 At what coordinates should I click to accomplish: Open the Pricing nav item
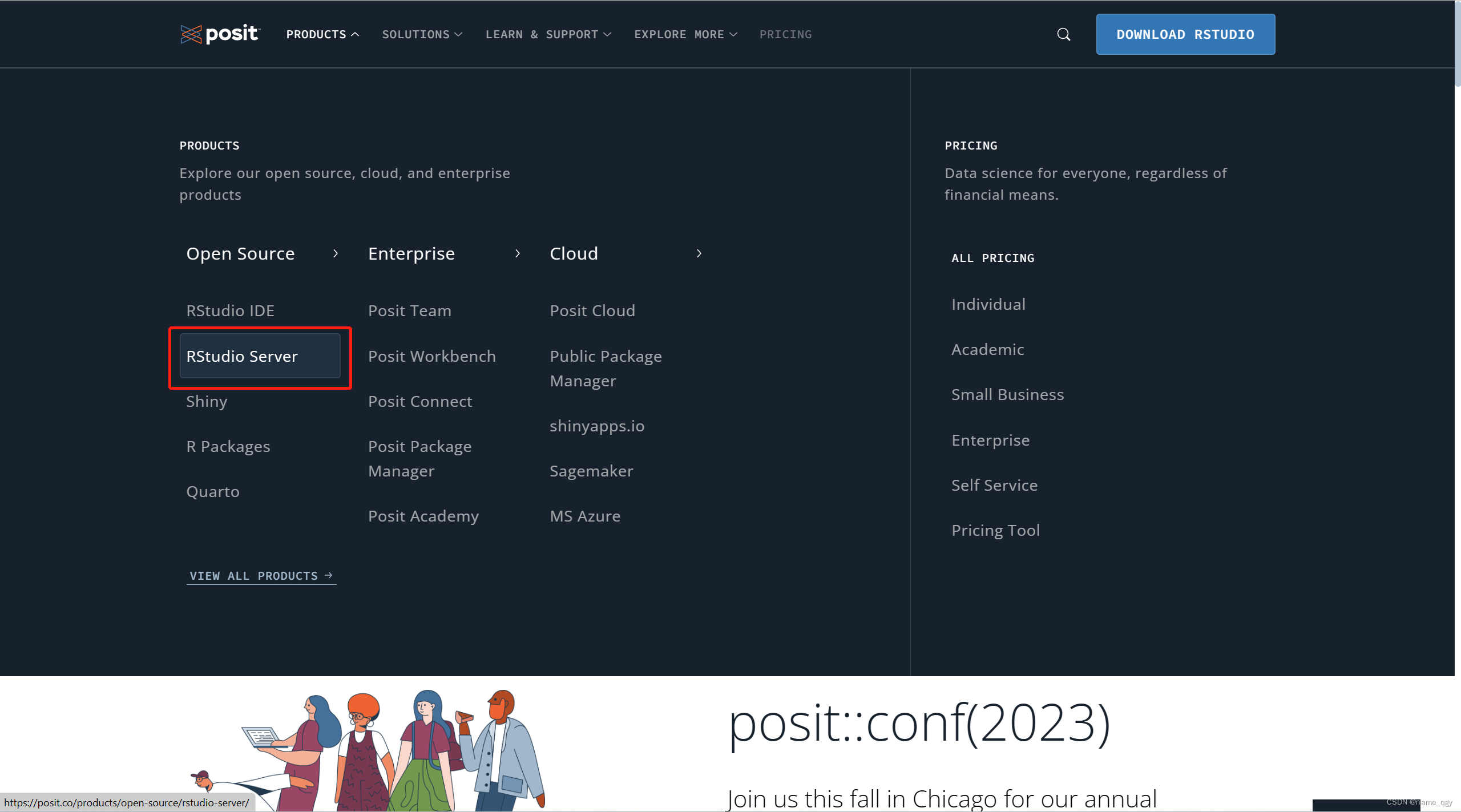tap(785, 34)
